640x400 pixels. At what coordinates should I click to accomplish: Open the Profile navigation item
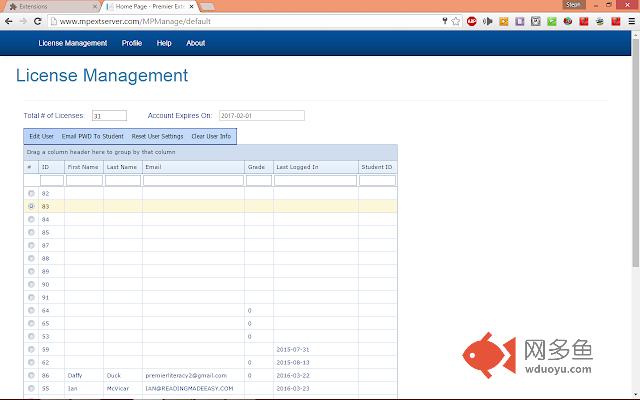[132, 43]
